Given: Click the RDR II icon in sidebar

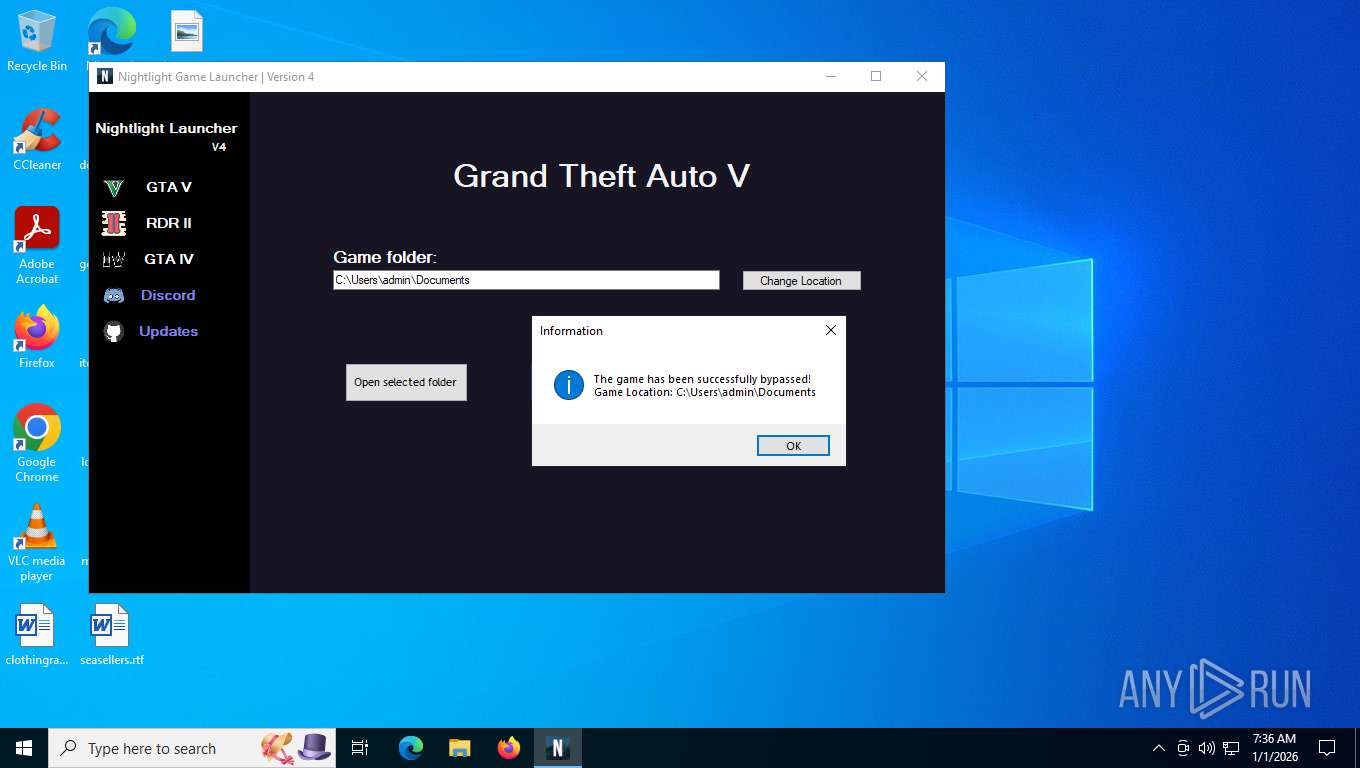Looking at the screenshot, I should click(114, 223).
